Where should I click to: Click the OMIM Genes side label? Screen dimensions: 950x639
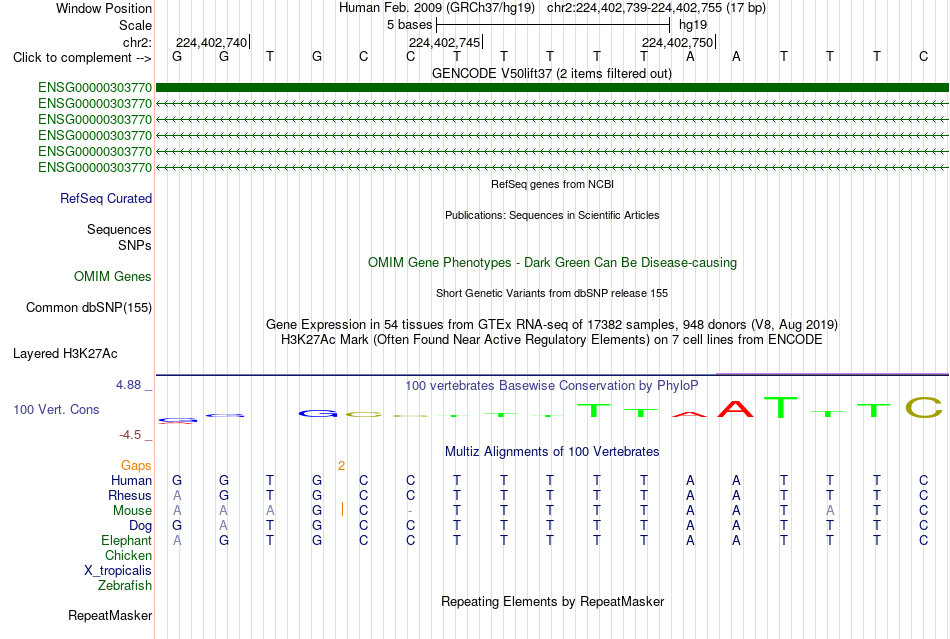point(113,277)
